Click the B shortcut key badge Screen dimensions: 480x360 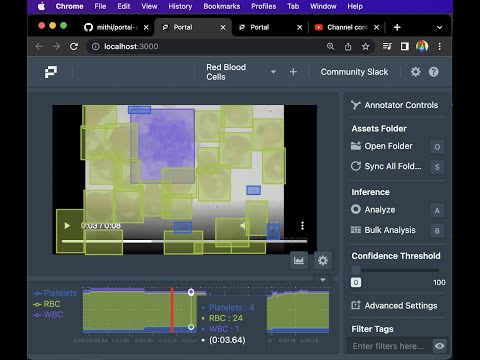point(437,231)
